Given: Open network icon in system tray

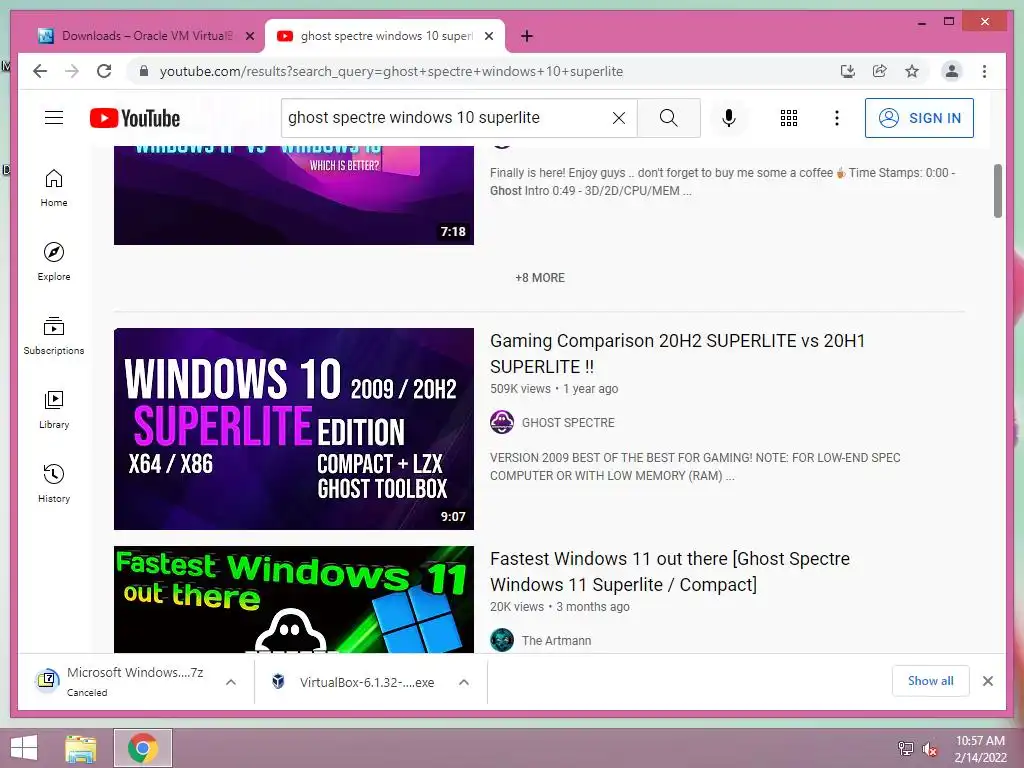Looking at the screenshot, I should pyautogui.click(x=905, y=748).
